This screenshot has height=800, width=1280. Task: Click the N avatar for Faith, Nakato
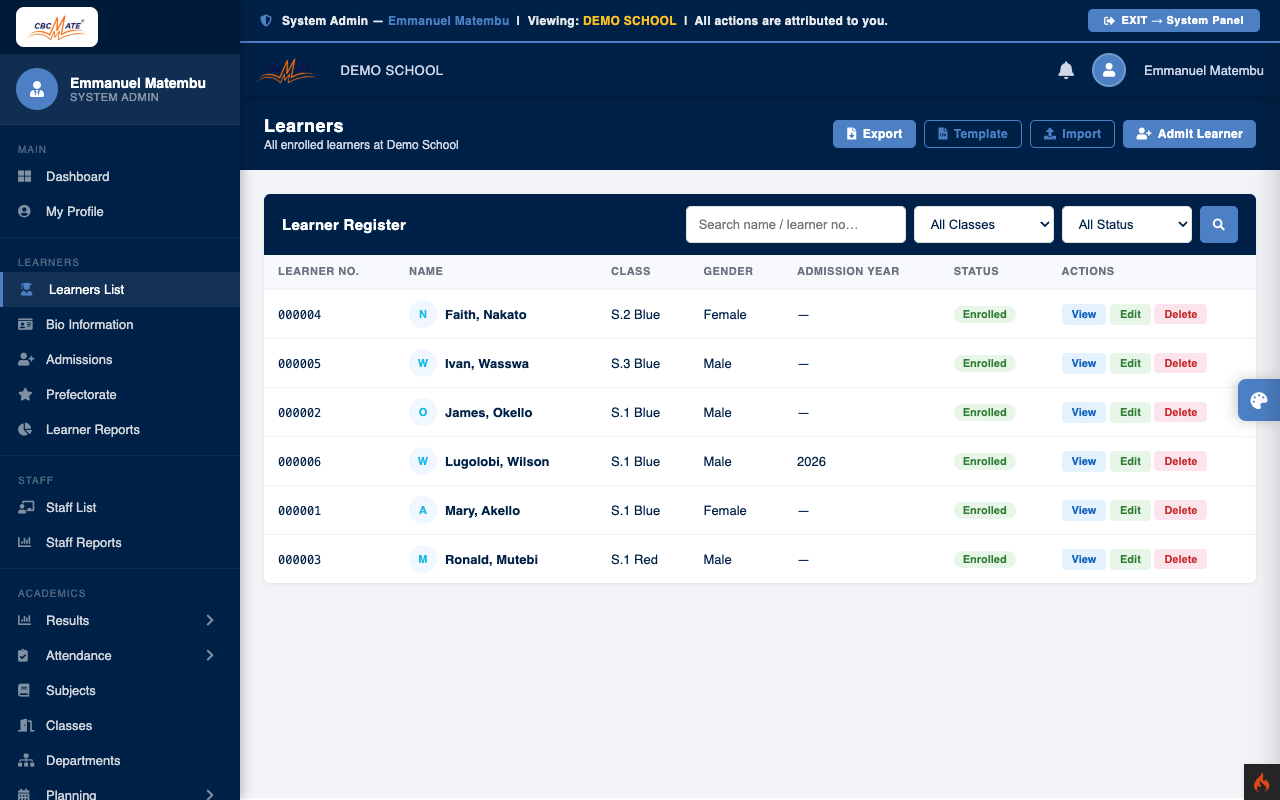pyautogui.click(x=423, y=314)
